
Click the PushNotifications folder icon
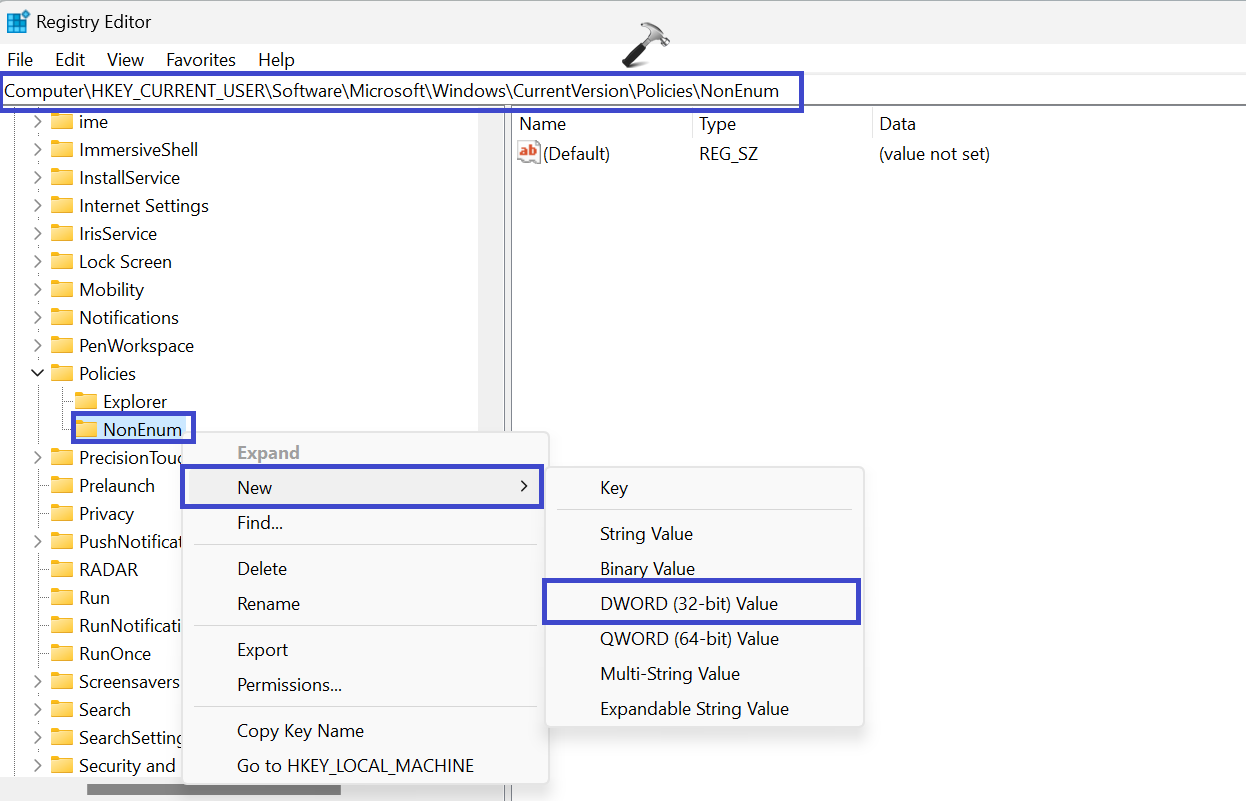[63, 542]
